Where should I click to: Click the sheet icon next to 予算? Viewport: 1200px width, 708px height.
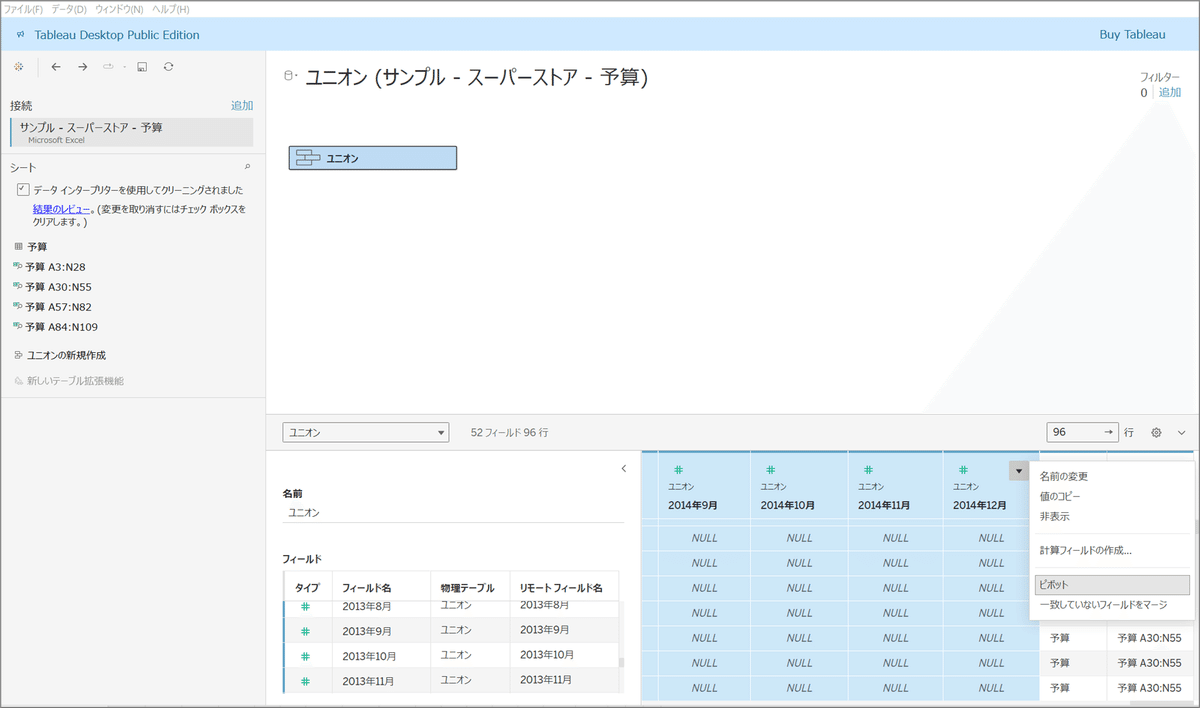tap(19, 246)
